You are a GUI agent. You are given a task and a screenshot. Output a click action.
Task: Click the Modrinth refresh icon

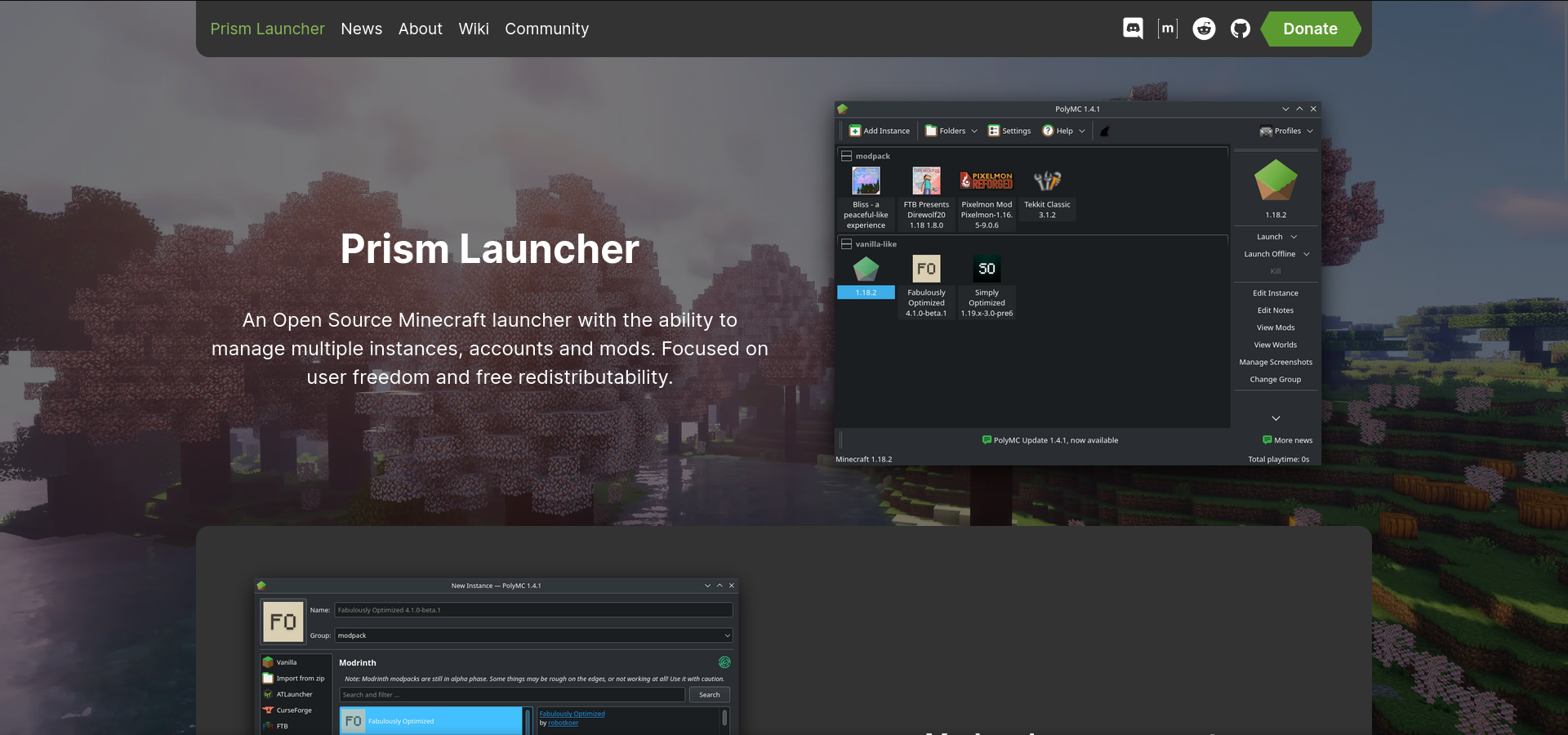click(x=724, y=662)
